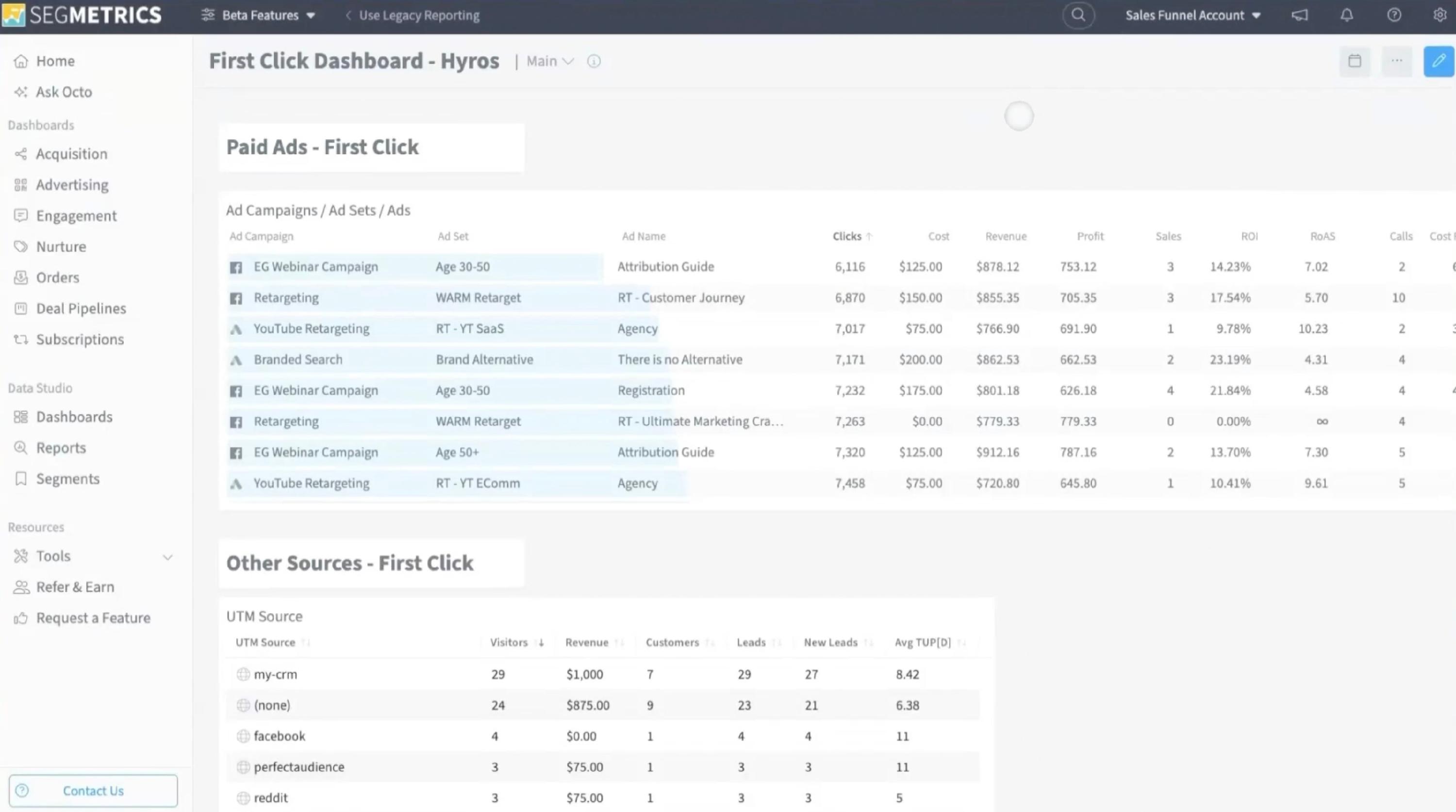Open the Sales Funnel Account dropdown
This screenshot has height=812, width=1456.
click(1193, 15)
